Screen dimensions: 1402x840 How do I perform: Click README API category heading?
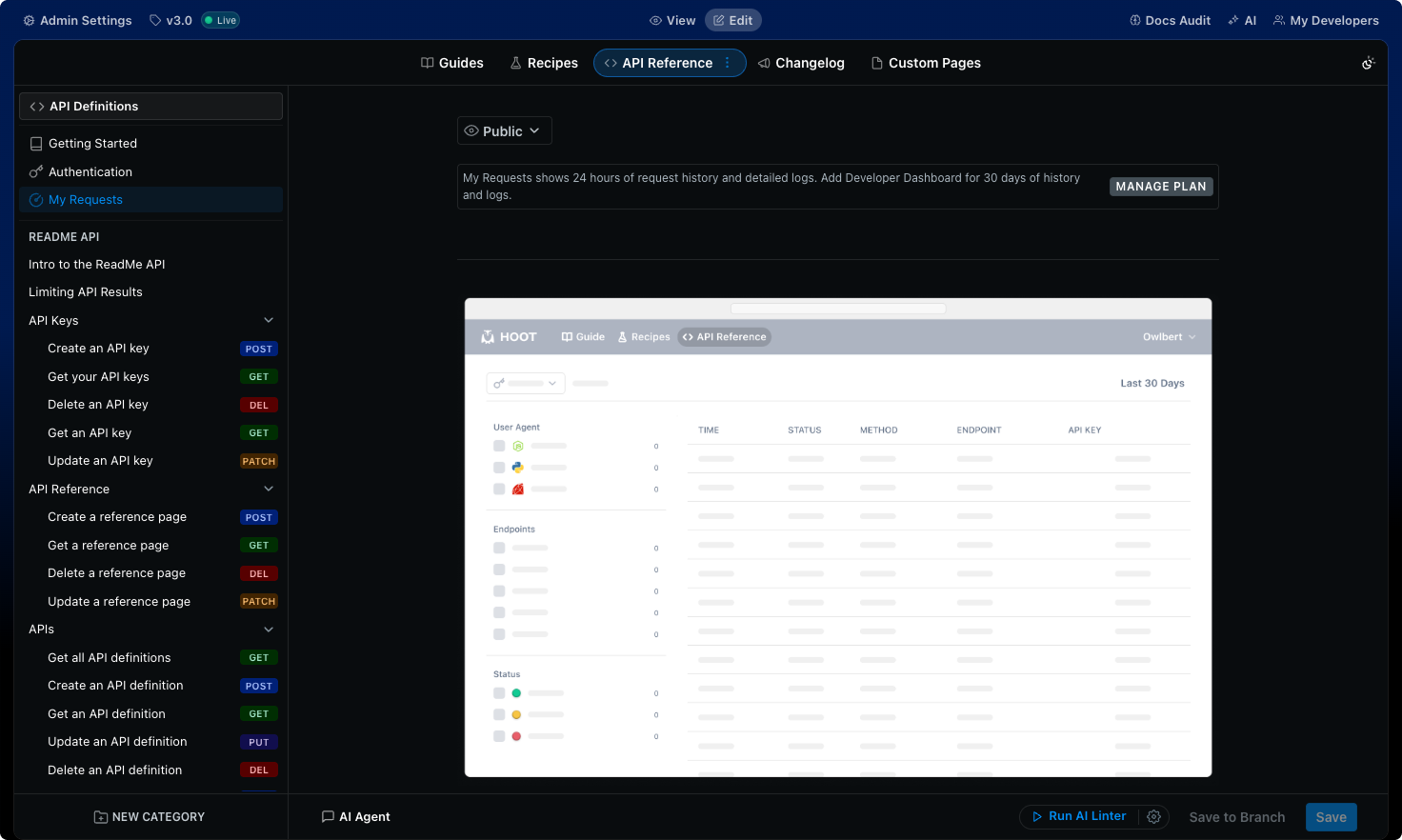click(x=64, y=237)
